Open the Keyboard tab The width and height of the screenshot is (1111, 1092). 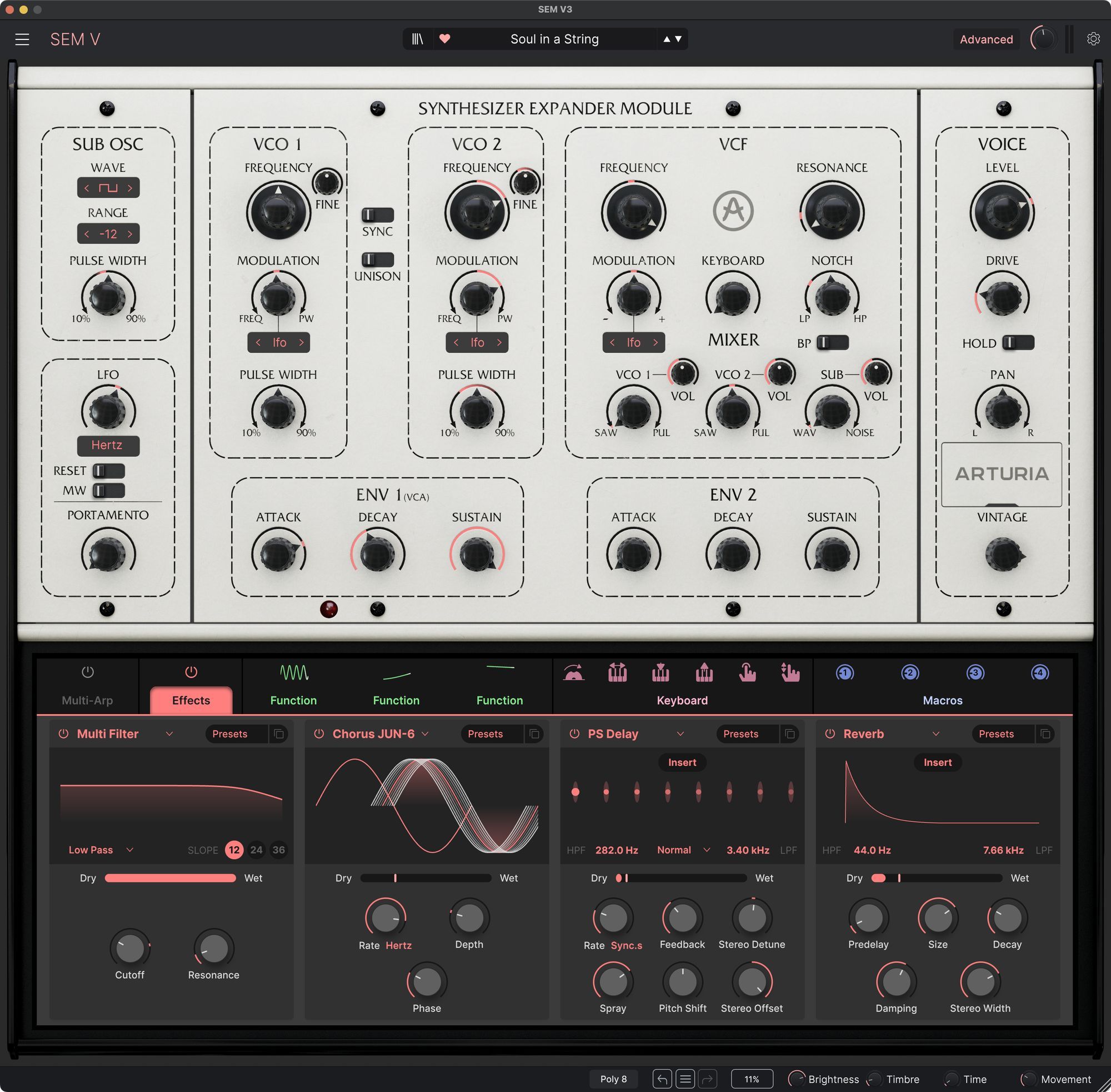click(x=682, y=700)
